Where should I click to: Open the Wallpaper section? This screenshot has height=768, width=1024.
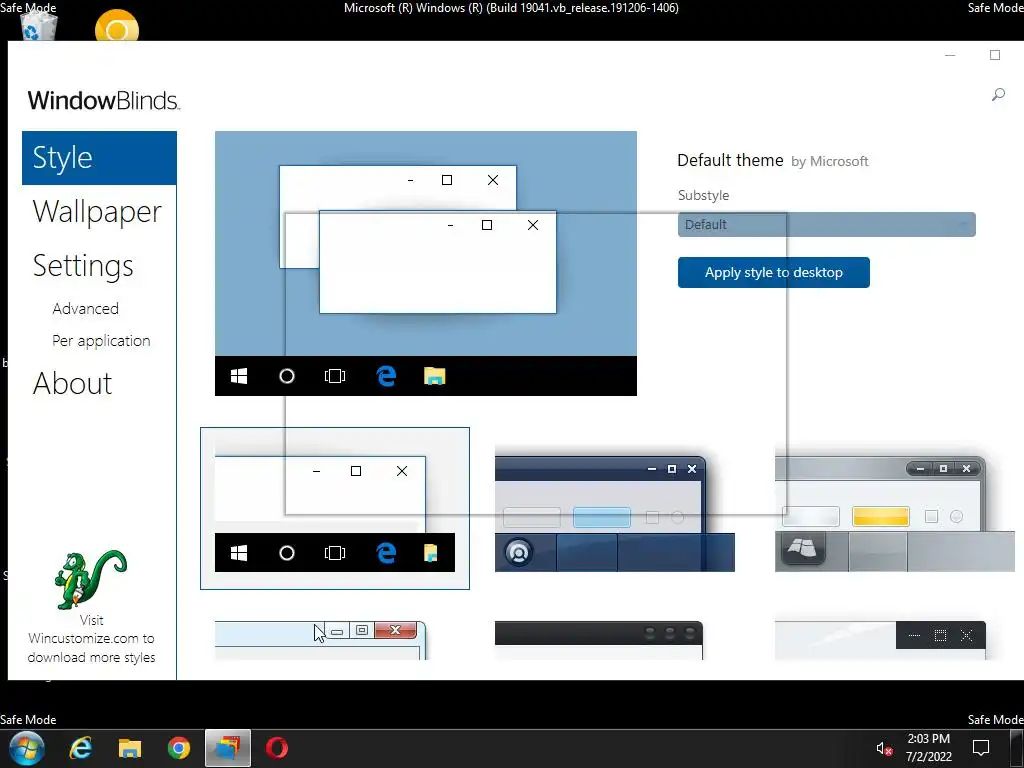click(x=97, y=212)
